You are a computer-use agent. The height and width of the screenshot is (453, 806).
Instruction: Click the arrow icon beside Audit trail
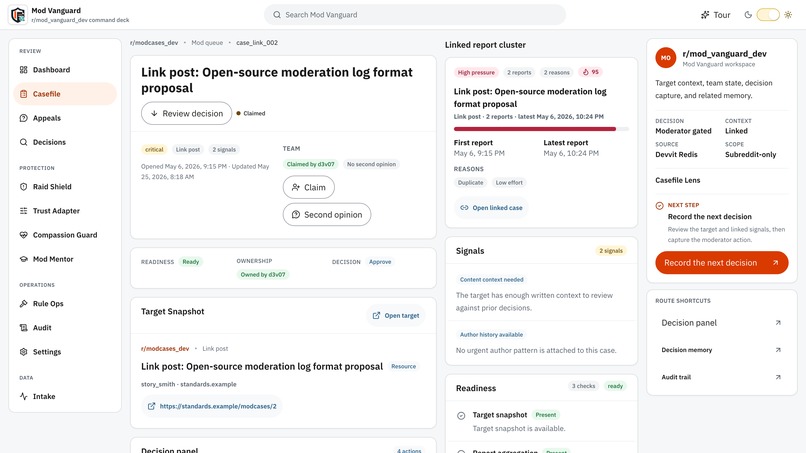778,377
